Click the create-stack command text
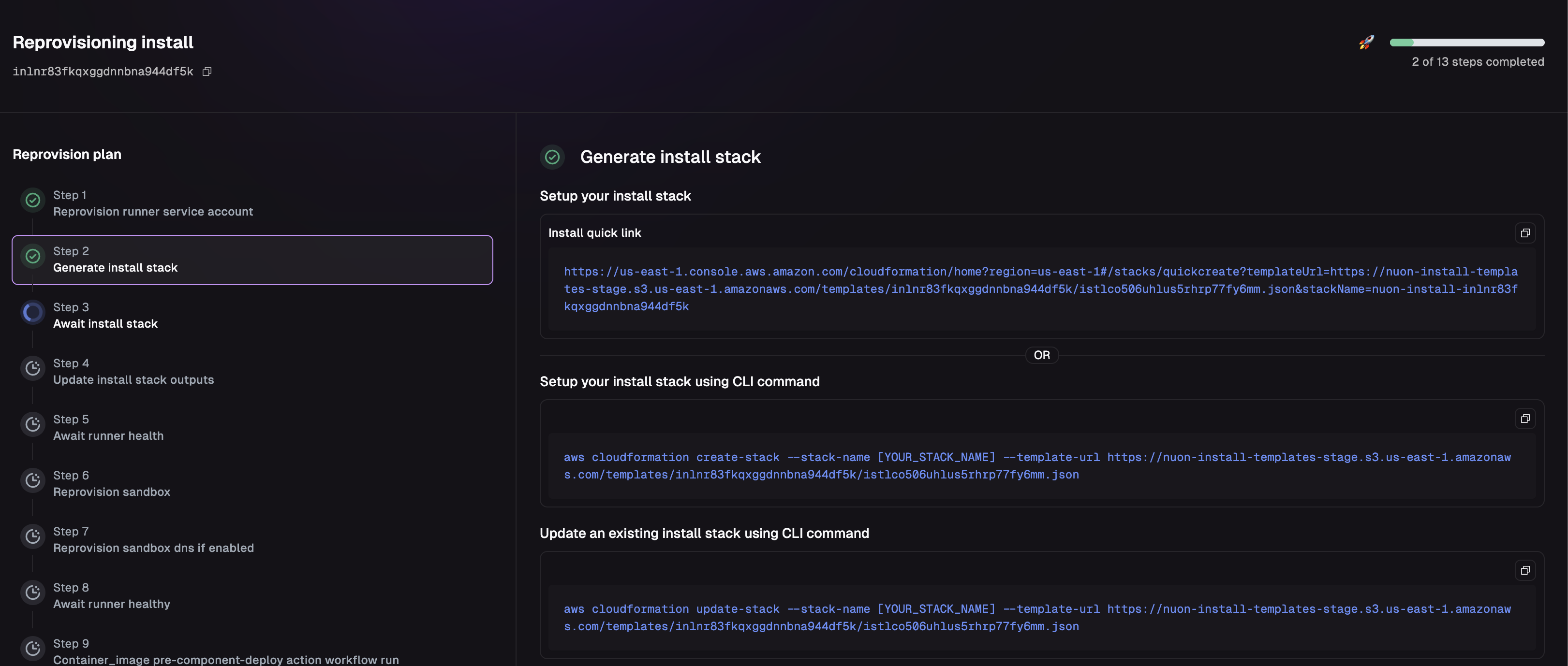The height and width of the screenshot is (666, 1568). tap(1037, 466)
